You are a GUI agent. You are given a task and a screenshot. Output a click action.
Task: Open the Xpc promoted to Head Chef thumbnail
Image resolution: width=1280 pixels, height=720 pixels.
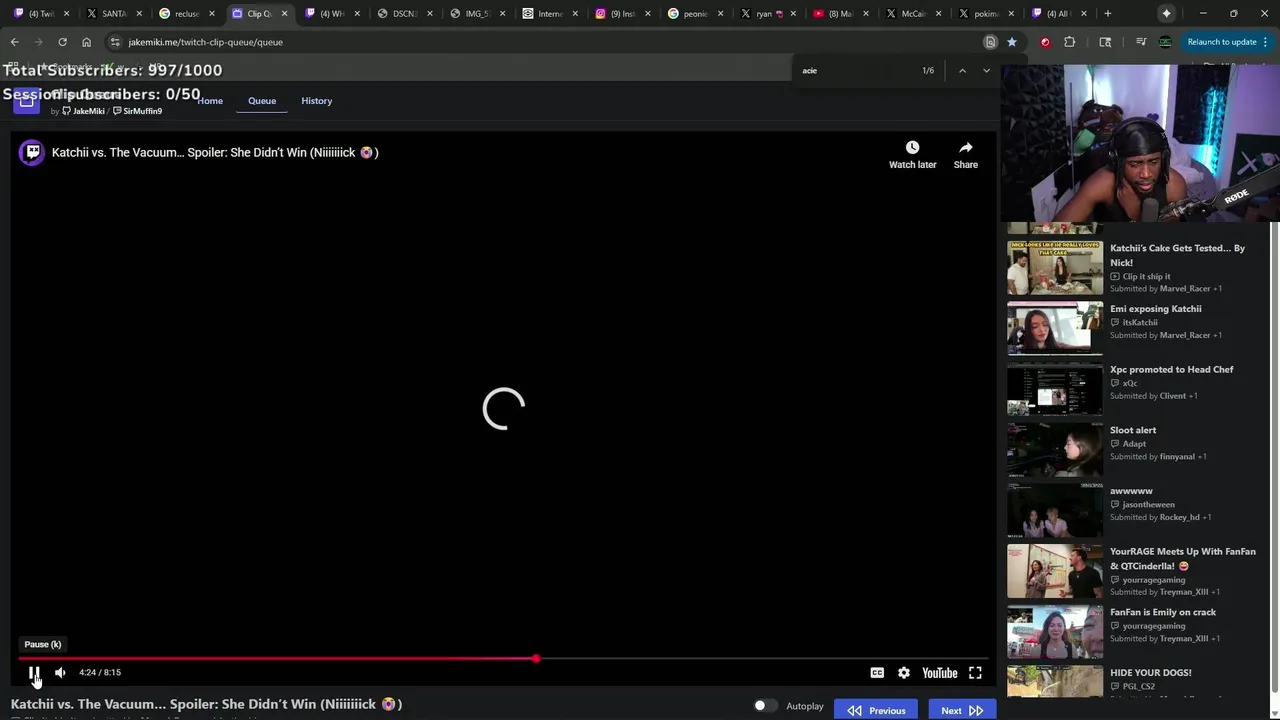coord(1054,389)
